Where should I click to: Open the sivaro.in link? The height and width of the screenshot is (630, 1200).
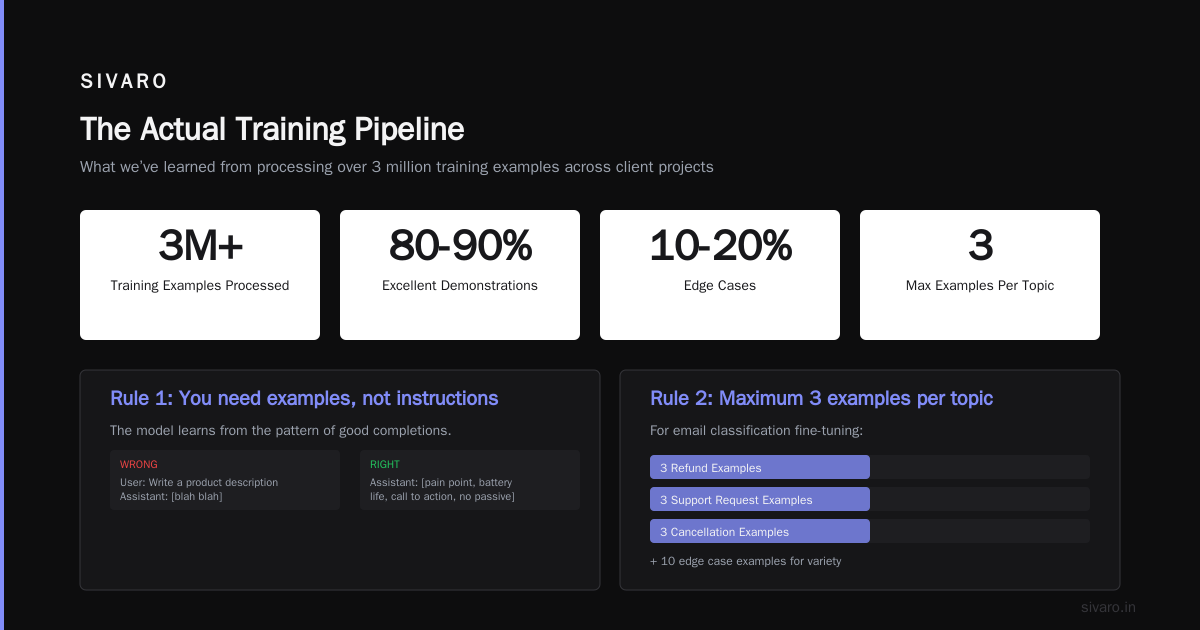(1108, 607)
